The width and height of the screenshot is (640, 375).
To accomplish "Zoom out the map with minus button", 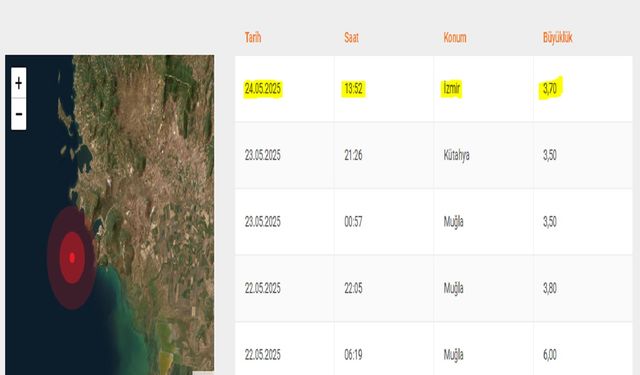I will [x=18, y=114].
